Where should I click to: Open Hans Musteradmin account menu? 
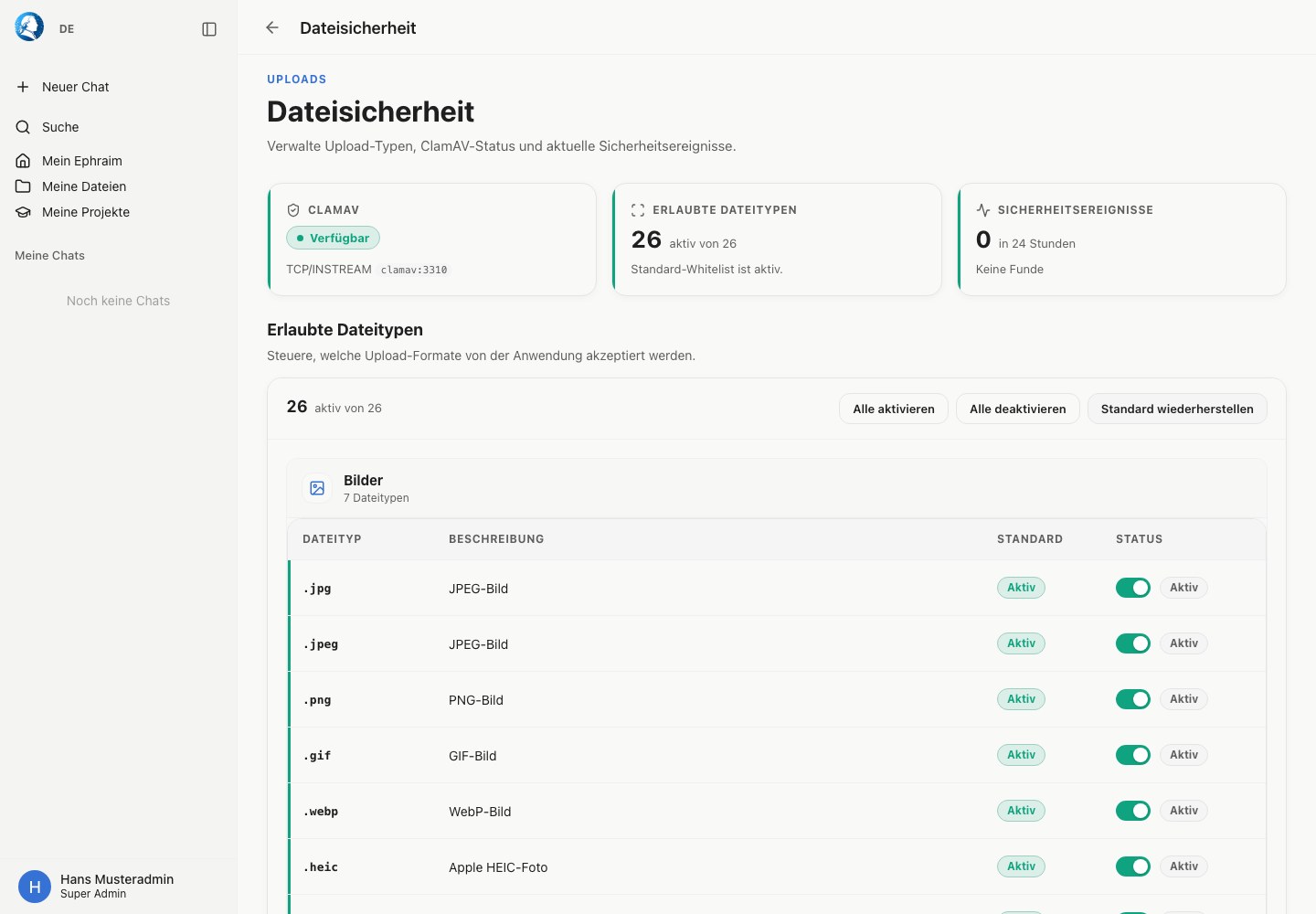pos(119,887)
